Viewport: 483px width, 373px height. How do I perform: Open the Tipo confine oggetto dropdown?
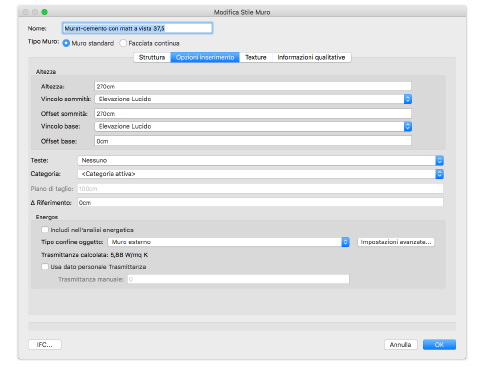[228, 242]
